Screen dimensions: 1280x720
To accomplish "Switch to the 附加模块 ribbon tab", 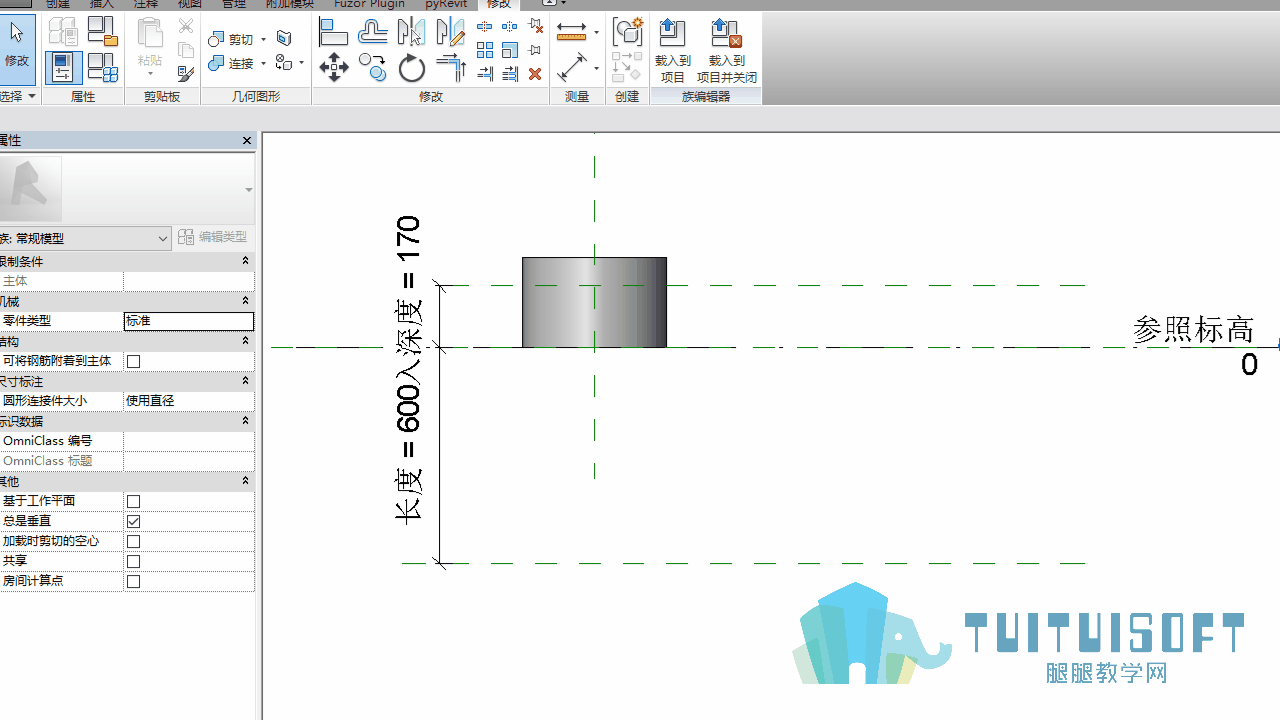I will 288,4.
